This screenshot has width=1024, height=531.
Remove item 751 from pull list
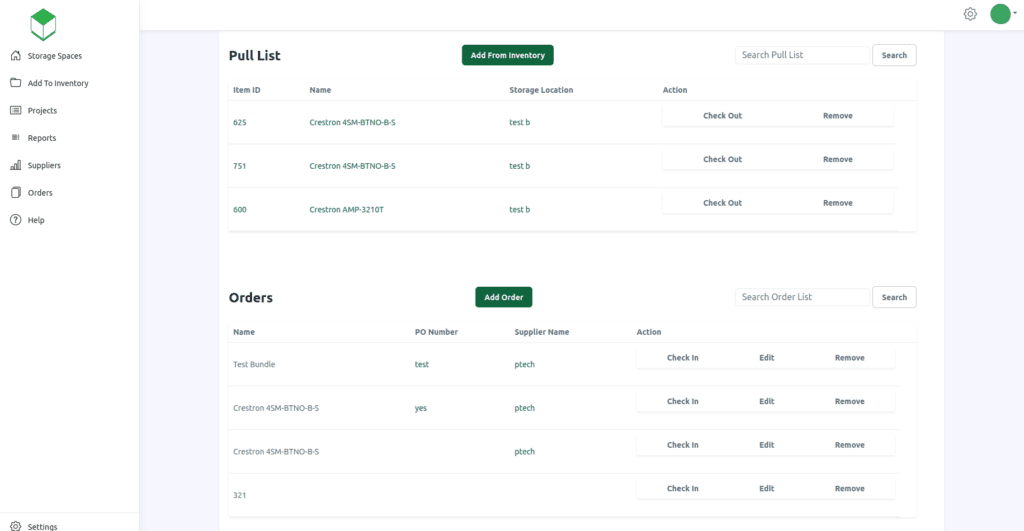tap(838, 159)
